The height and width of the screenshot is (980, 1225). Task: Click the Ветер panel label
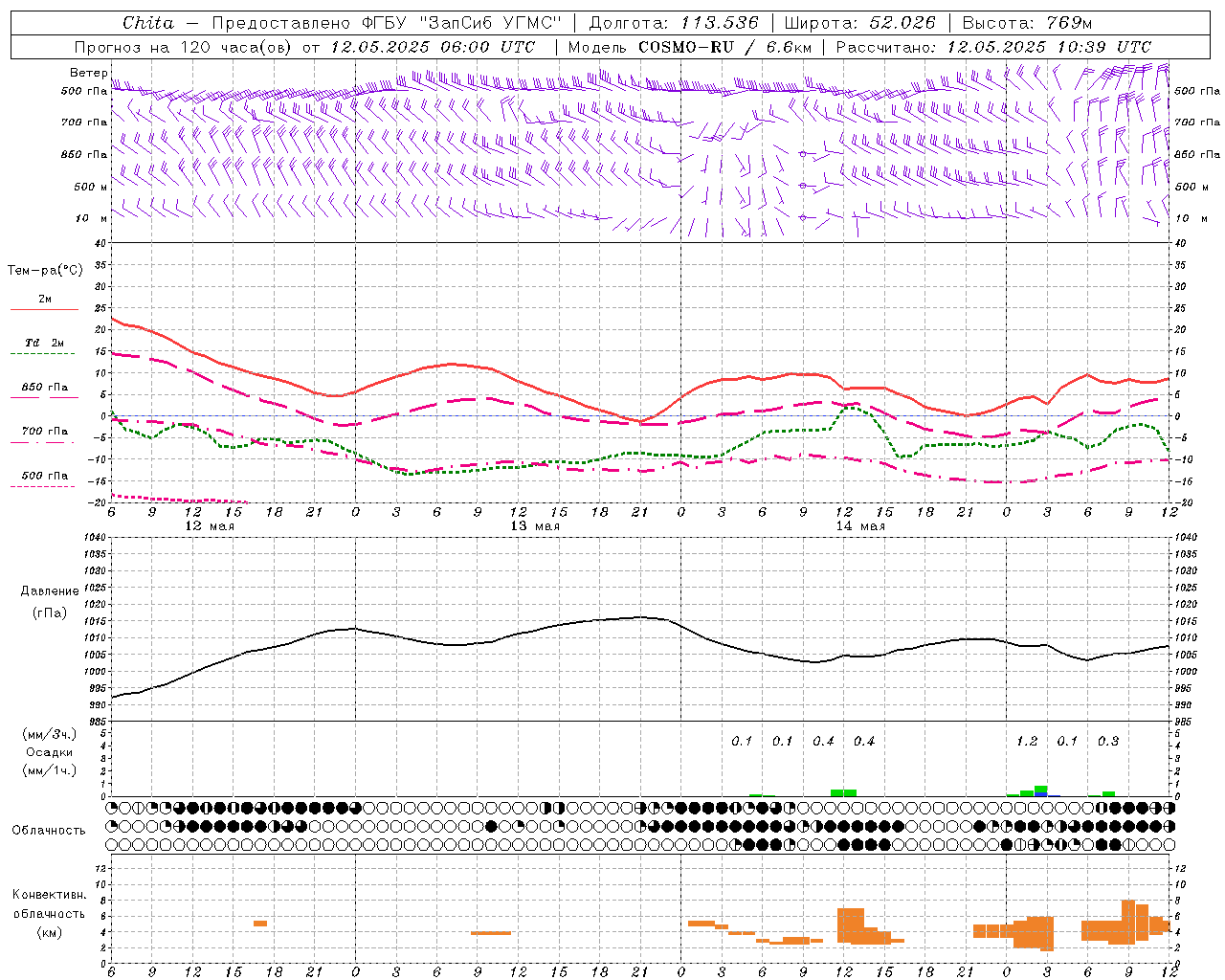click(89, 73)
